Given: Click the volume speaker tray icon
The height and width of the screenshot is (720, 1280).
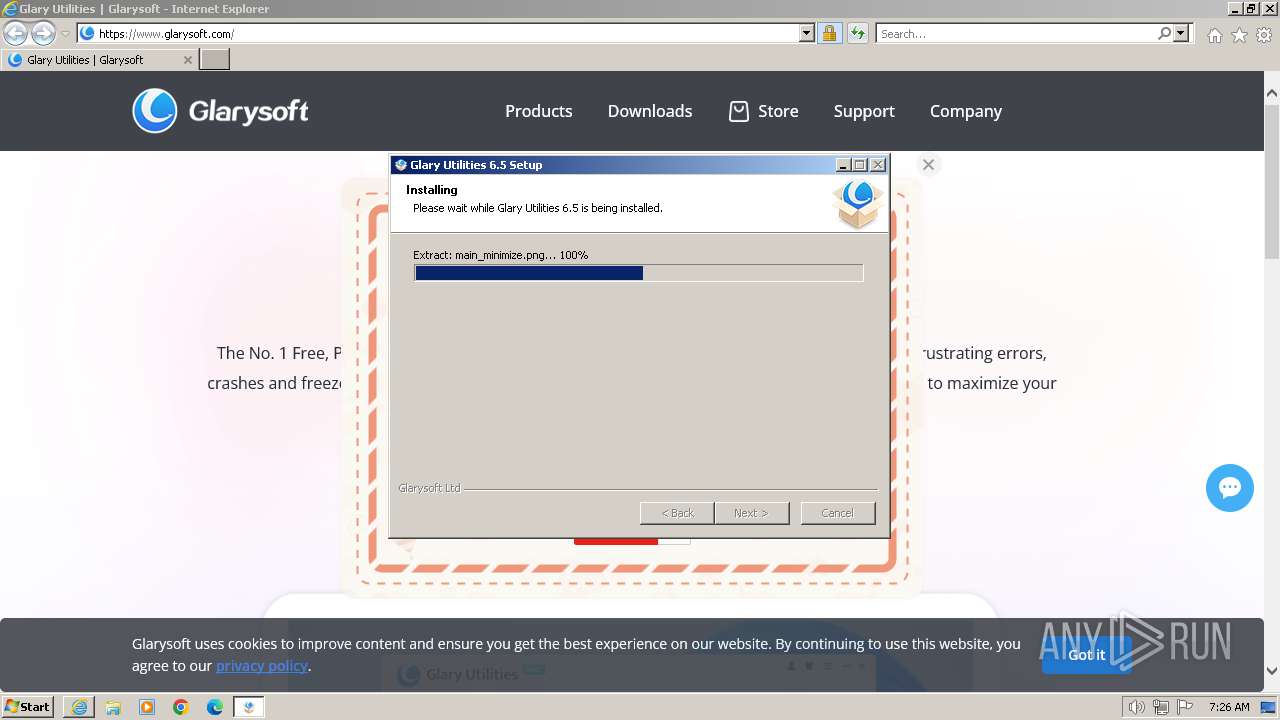Looking at the screenshot, I should (x=1136, y=707).
